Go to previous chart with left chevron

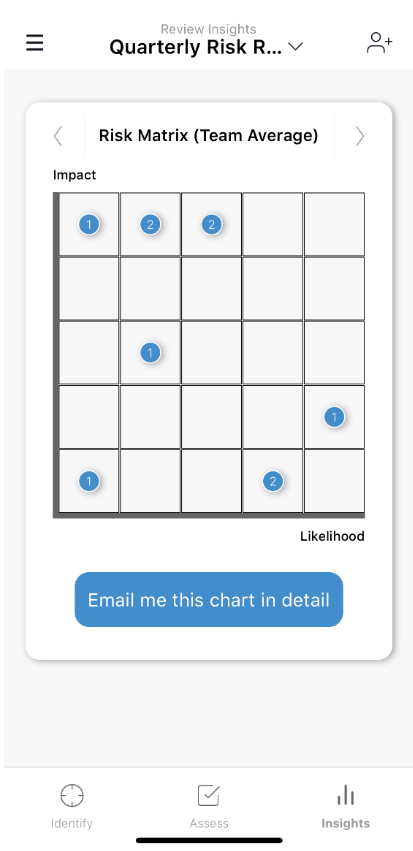(58, 136)
